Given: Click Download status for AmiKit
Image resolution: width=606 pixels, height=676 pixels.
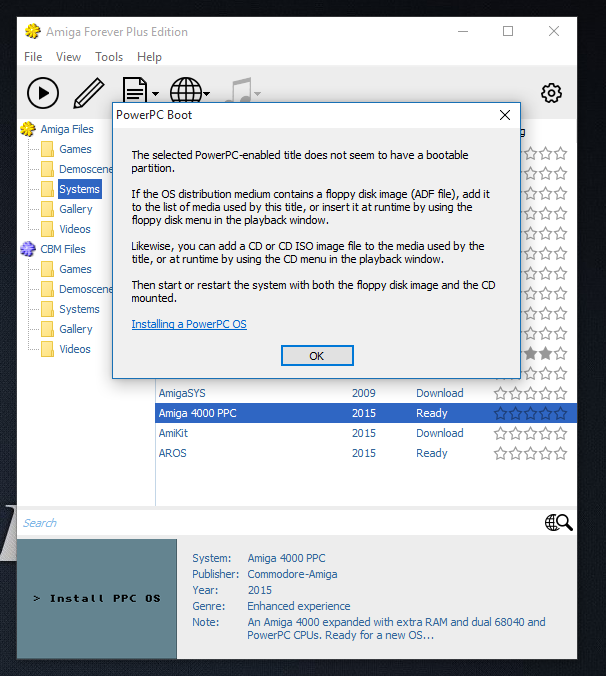Looking at the screenshot, I should point(440,433).
